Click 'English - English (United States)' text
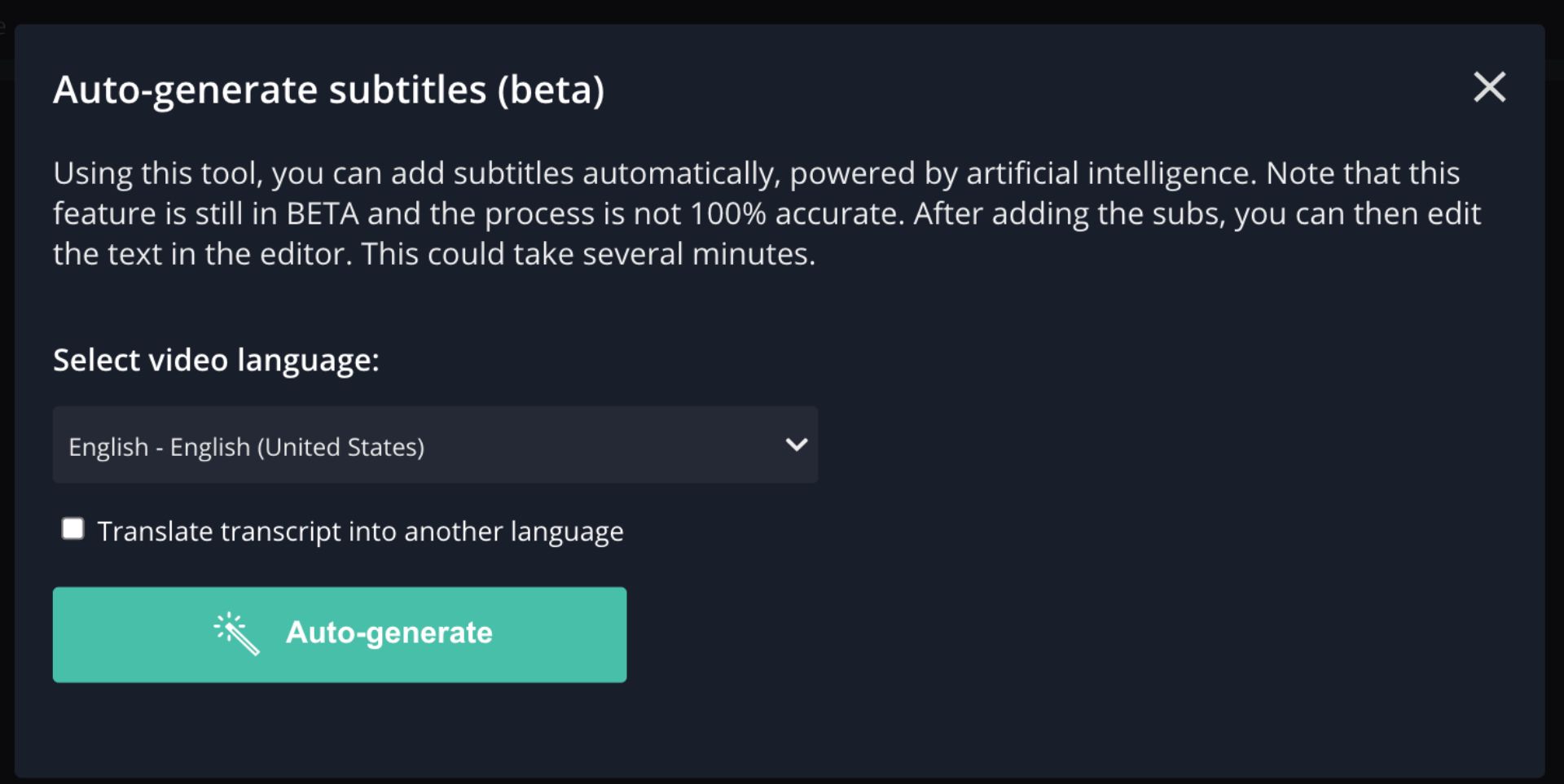 [x=246, y=447]
